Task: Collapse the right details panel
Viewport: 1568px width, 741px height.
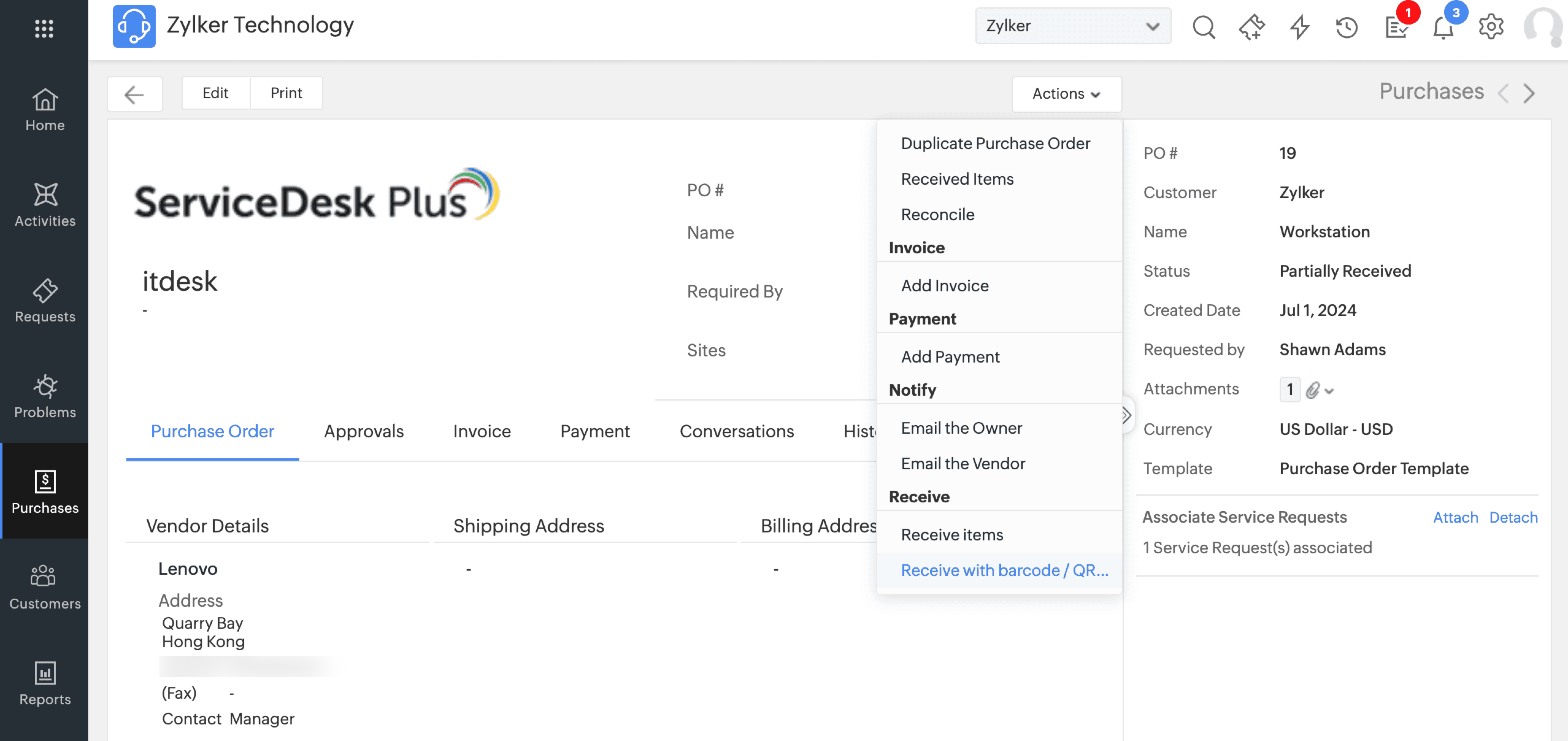Action: [1127, 415]
